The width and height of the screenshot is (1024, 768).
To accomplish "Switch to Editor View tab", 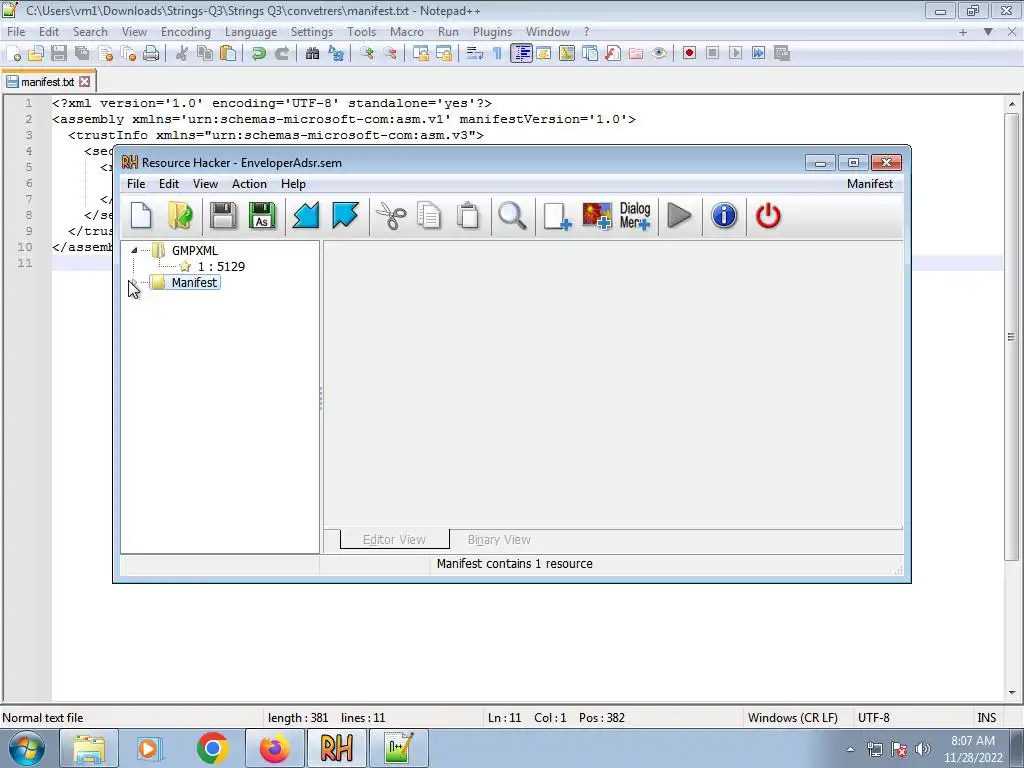I will point(394,539).
